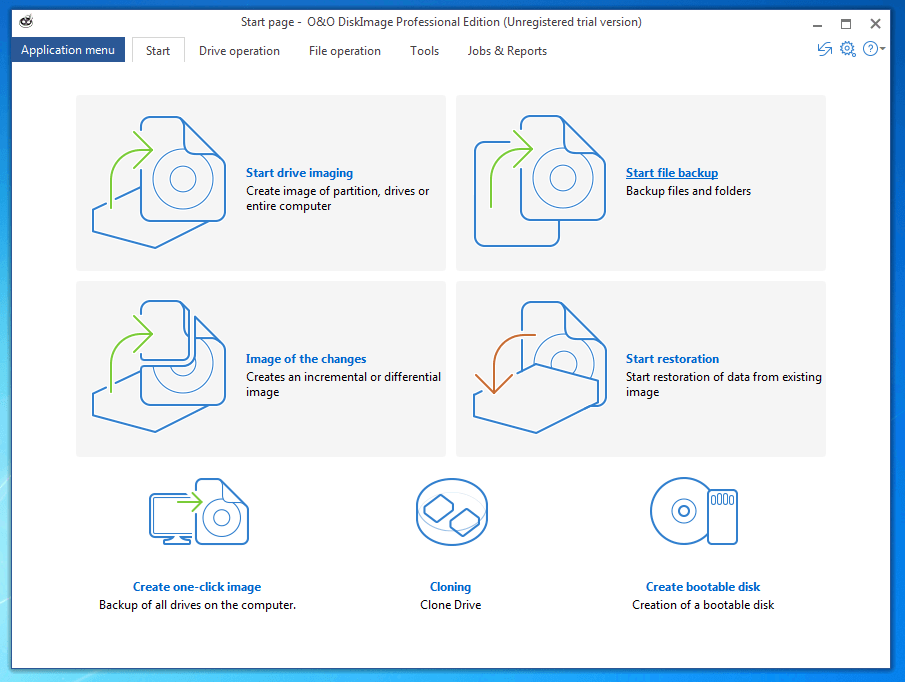Minimize the O&O DiskImage window

pos(817,24)
